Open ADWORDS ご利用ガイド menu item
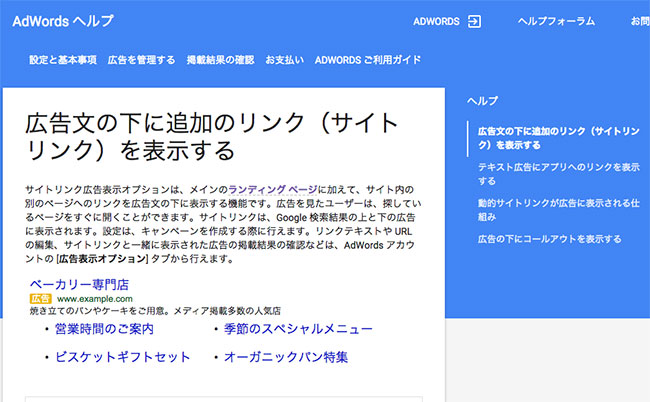Viewport: 650px width, 402px height. [368, 60]
